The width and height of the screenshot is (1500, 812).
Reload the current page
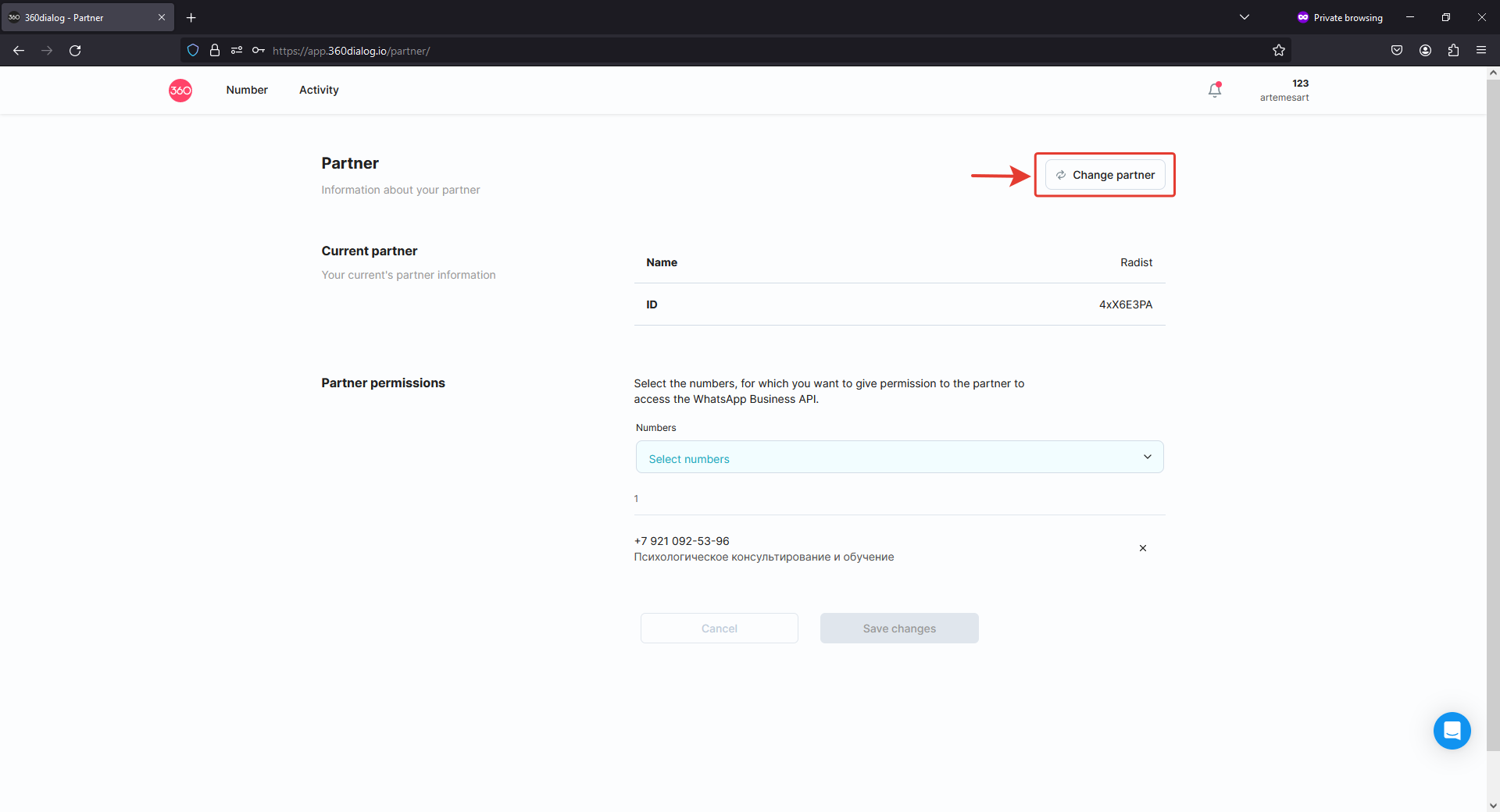(x=75, y=51)
